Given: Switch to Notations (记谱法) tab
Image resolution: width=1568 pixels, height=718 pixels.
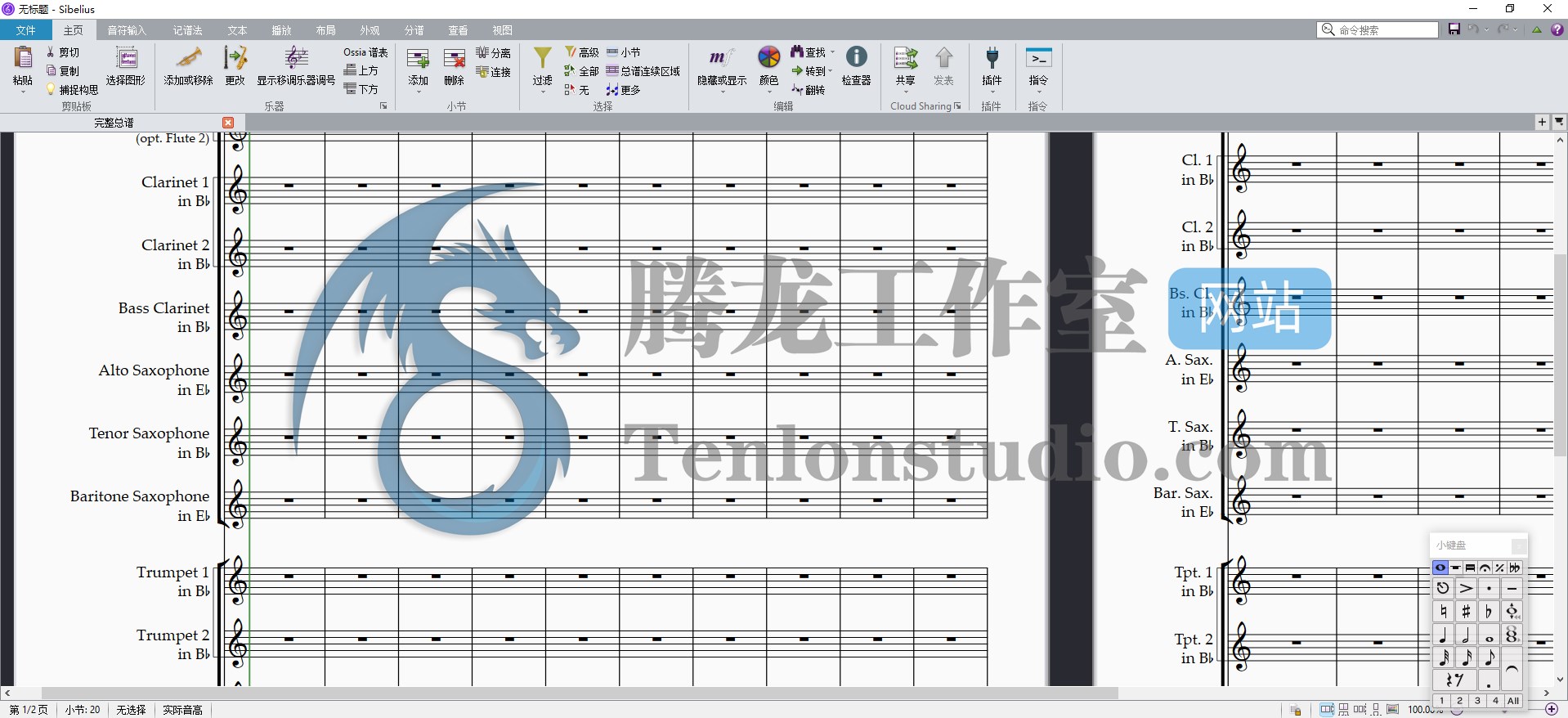Looking at the screenshot, I should click(x=187, y=30).
